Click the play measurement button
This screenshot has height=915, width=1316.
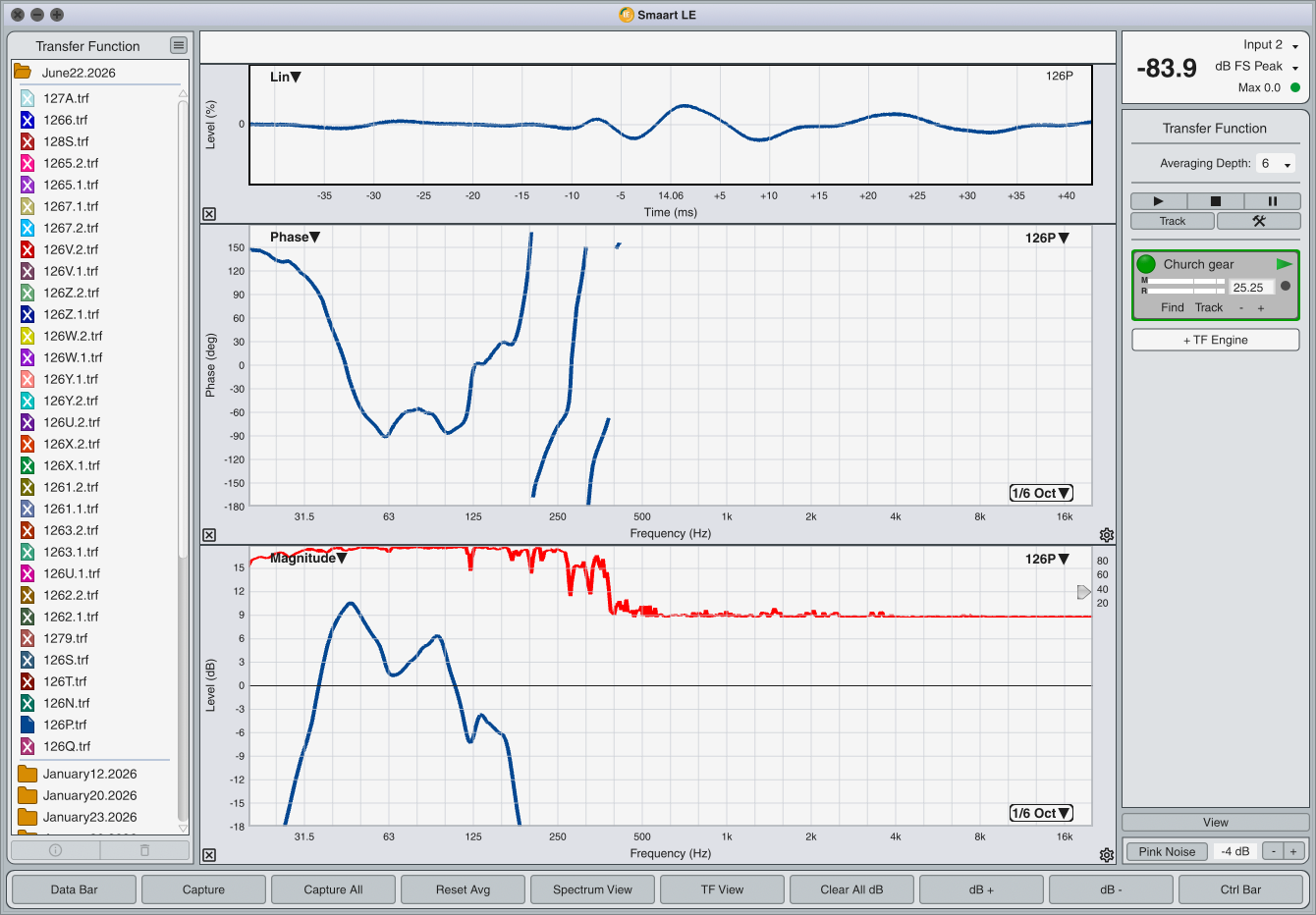tap(1158, 201)
